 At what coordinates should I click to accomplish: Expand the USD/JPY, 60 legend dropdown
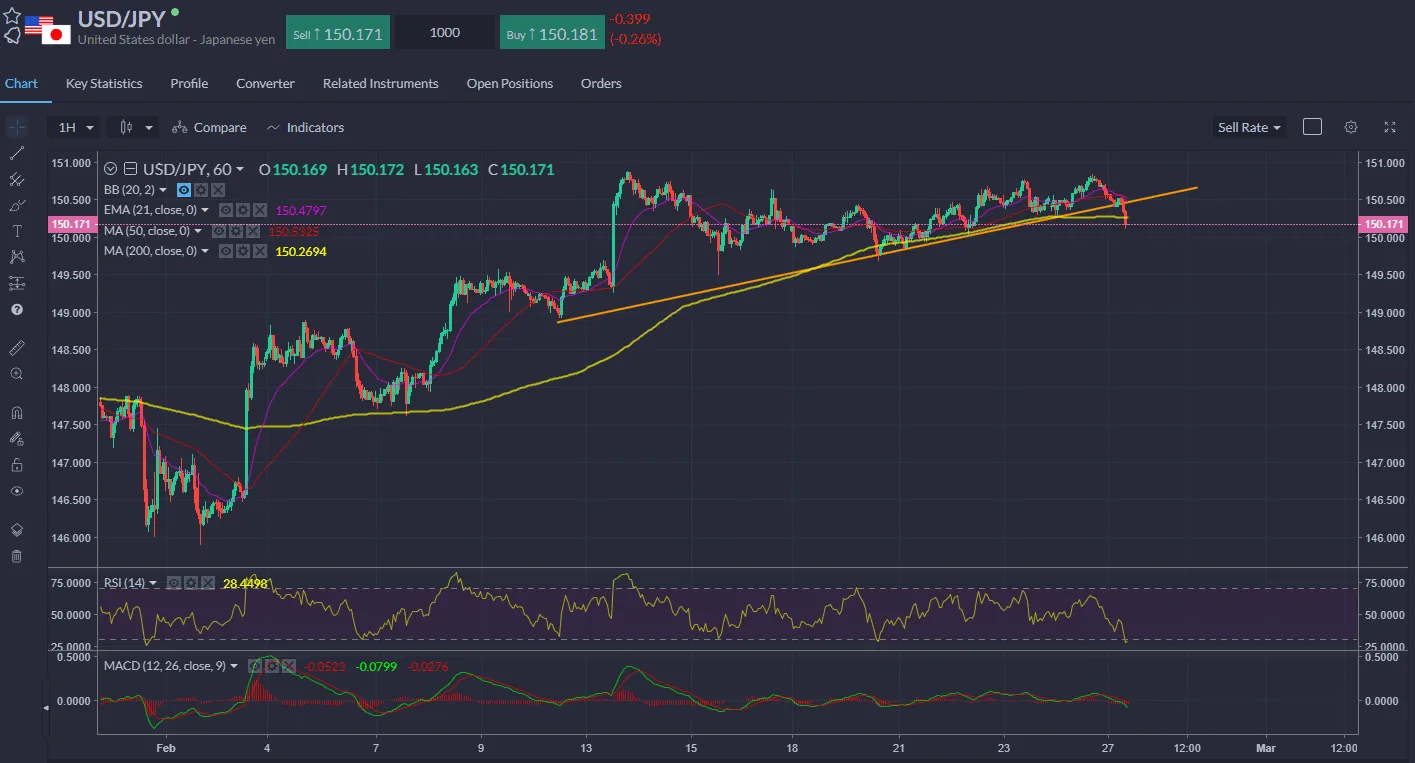tap(239, 169)
